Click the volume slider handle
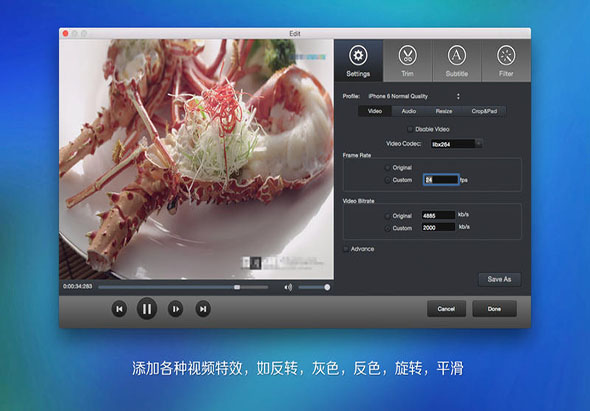Viewport: 590px width, 411px height. tap(327, 288)
